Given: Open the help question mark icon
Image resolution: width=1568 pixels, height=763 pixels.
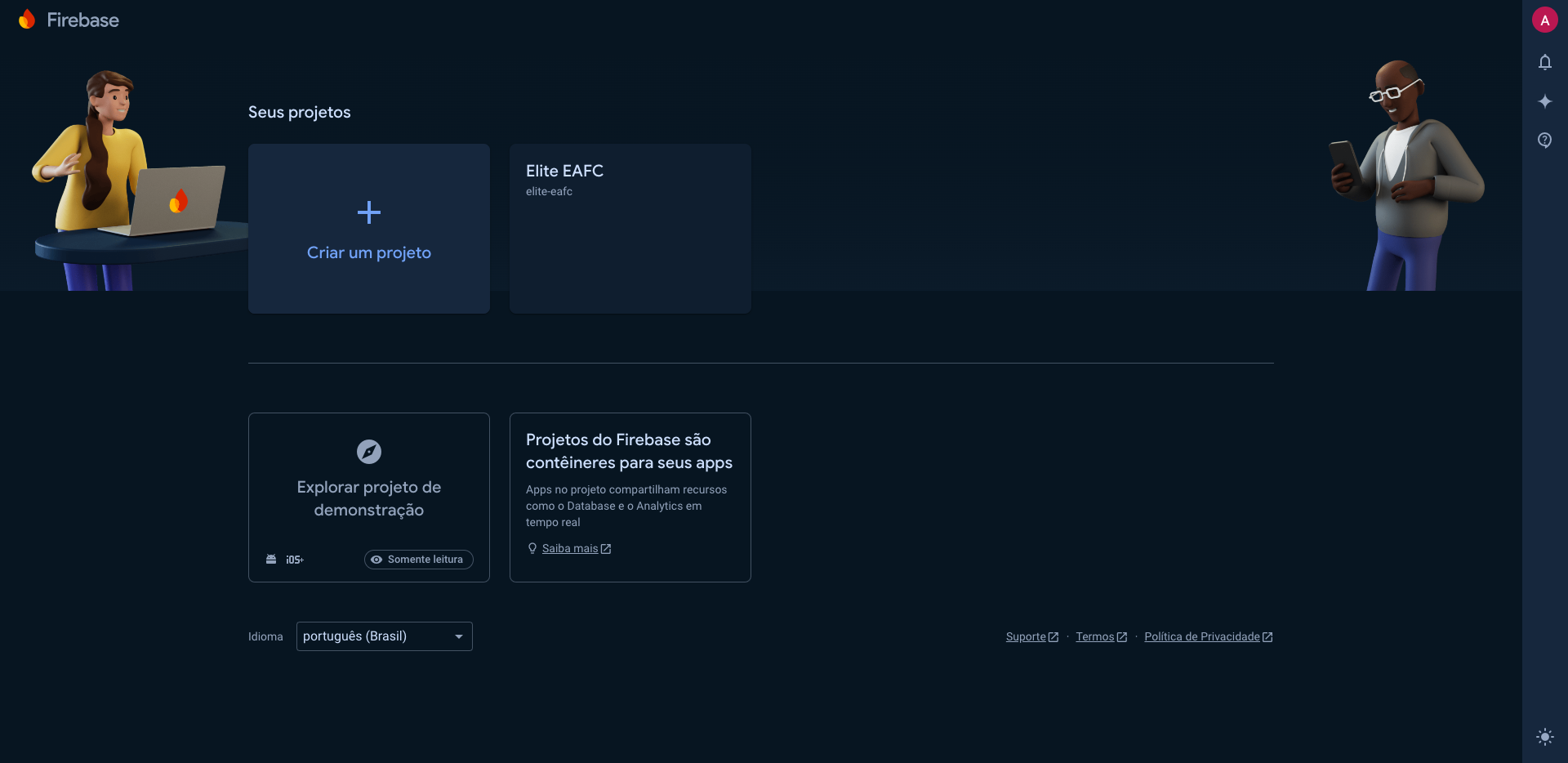Looking at the screenshot, I should point(1544,141).
